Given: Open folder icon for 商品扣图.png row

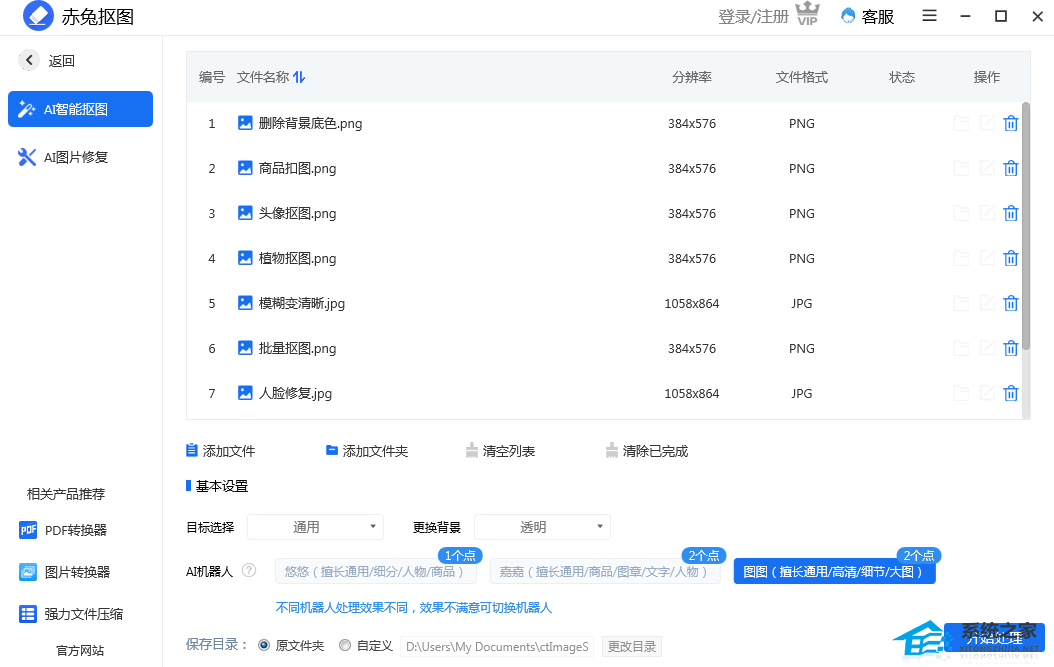Looking at the screenshot, I should click(x=961, y=169).
